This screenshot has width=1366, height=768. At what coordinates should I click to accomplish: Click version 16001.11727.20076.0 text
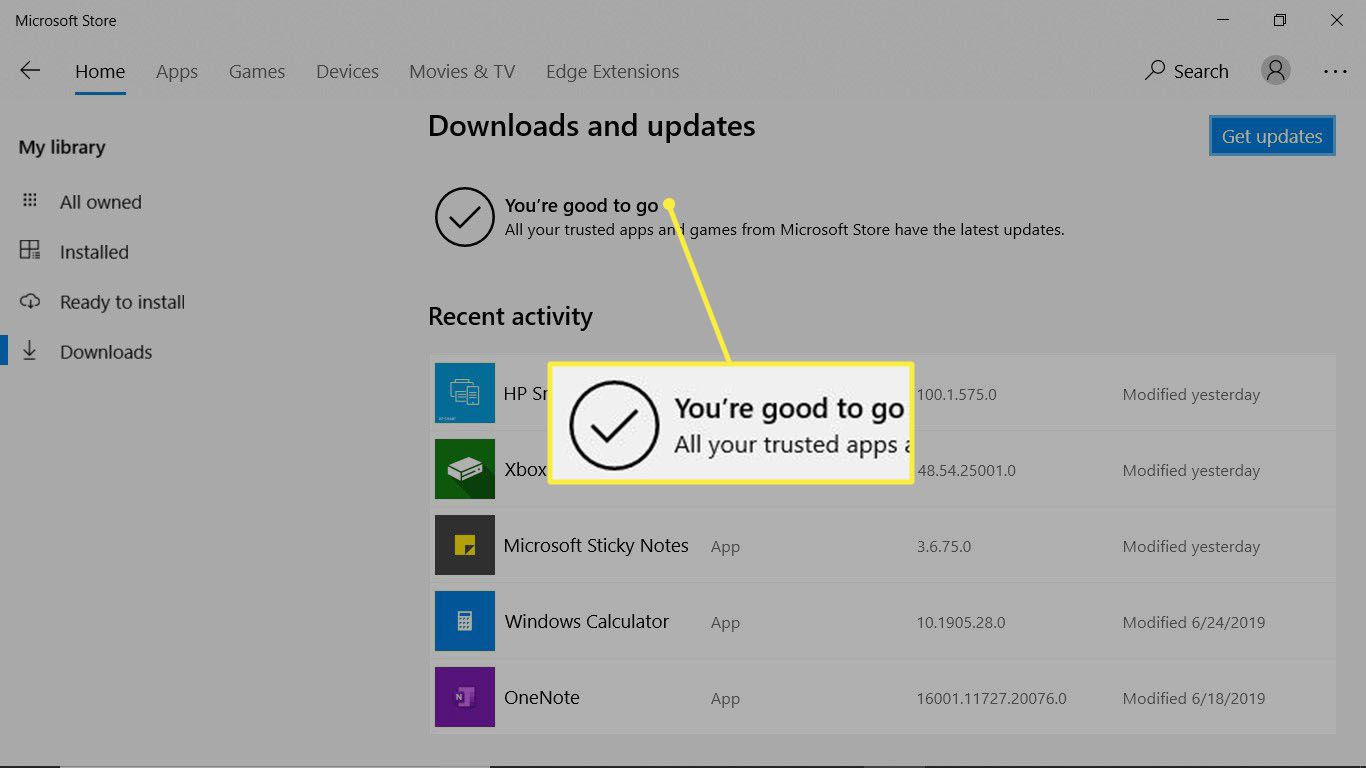(992, 699)
